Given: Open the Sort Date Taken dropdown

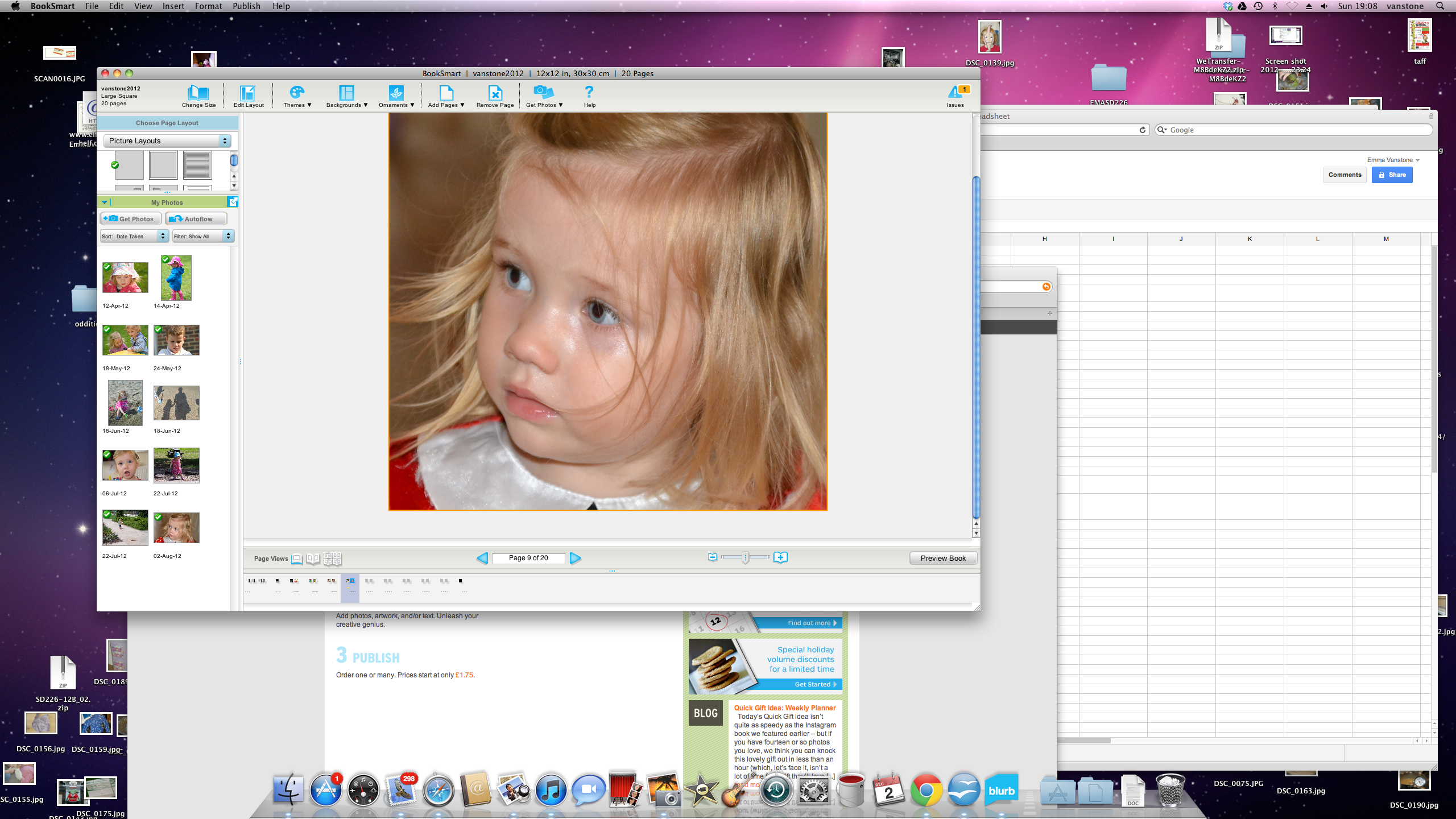Looking at the screenshot, I should coord(134,236).
